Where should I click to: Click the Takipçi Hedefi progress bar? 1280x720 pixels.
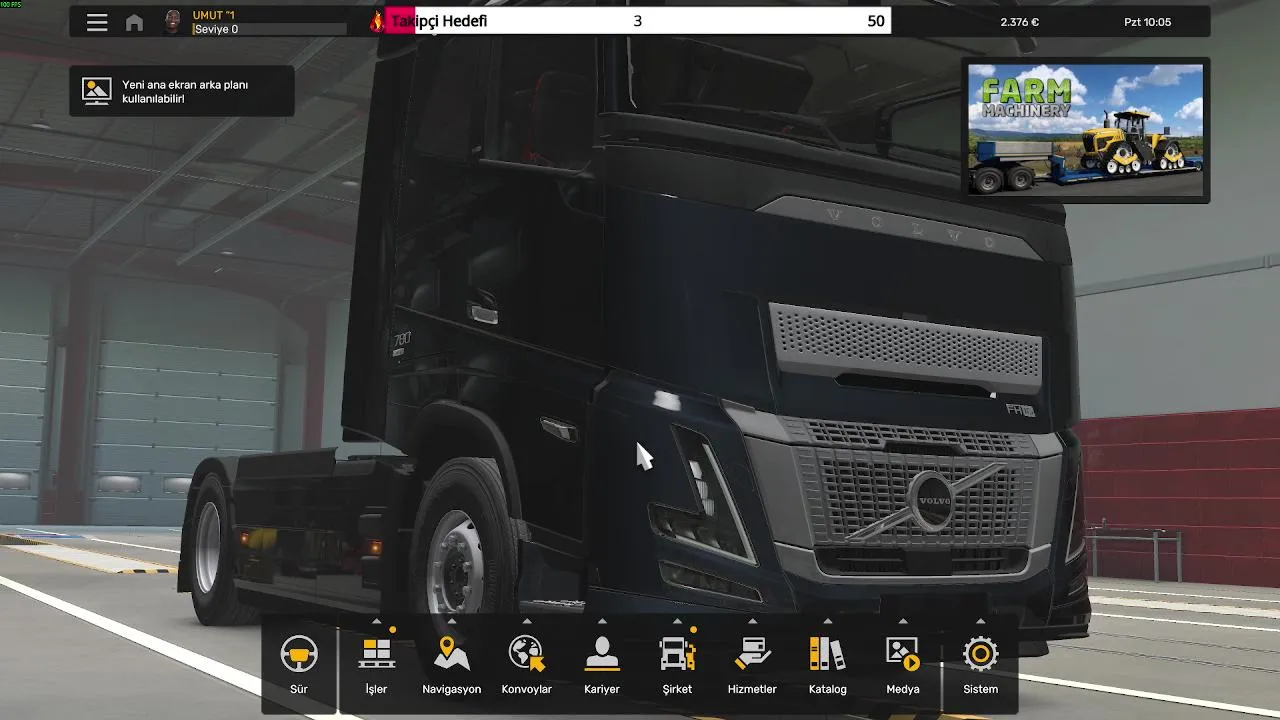[x=638, y=21]
